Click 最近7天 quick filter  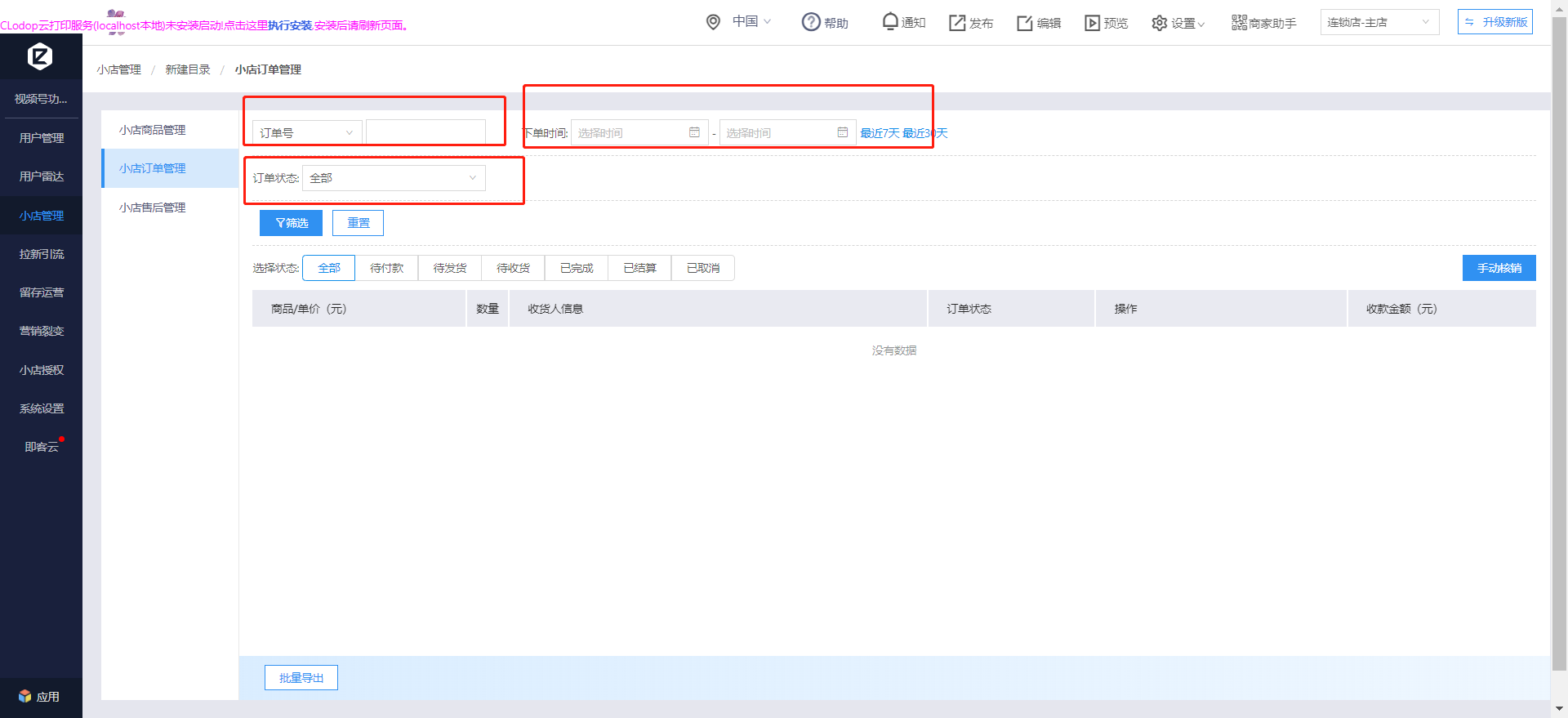880,133
